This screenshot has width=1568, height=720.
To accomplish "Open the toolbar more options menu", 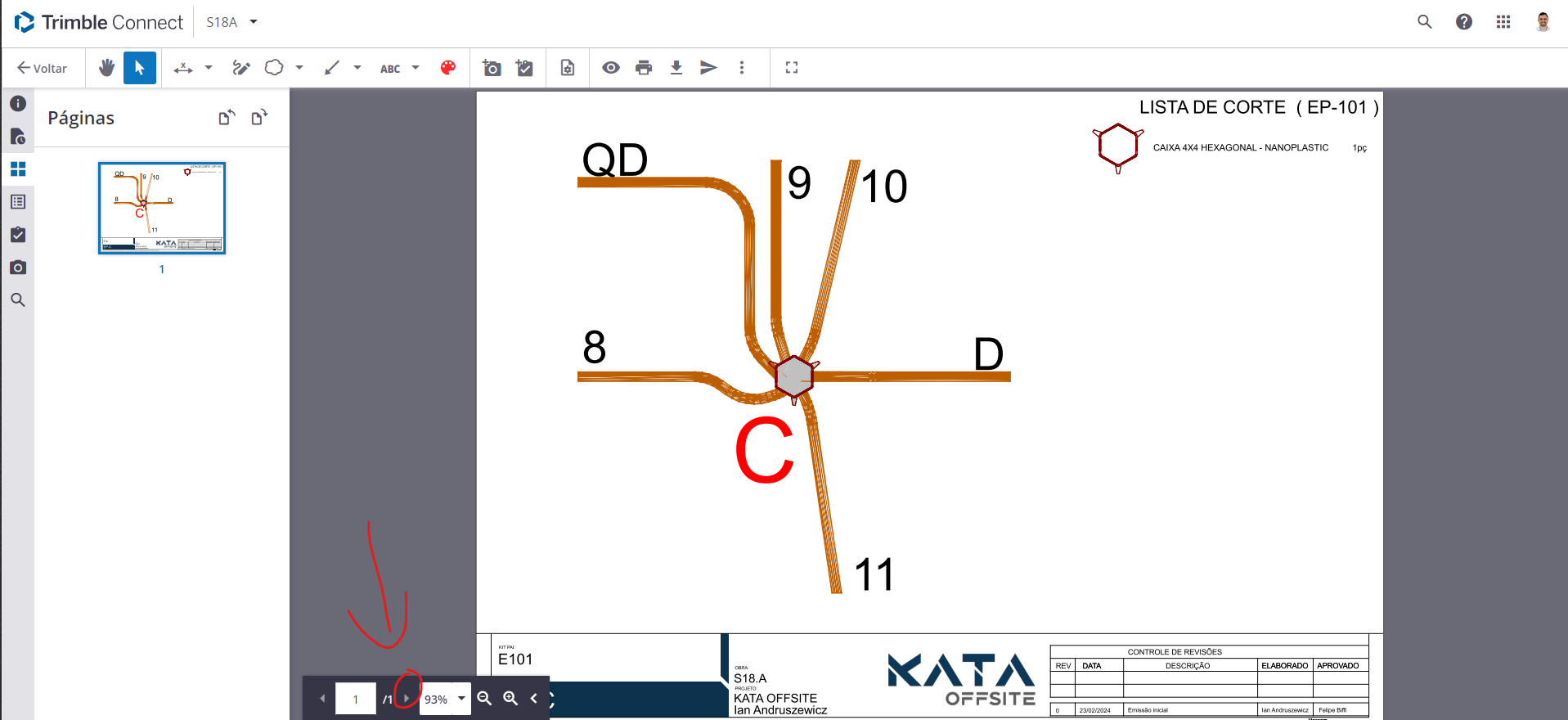I will tap(742, 68).
